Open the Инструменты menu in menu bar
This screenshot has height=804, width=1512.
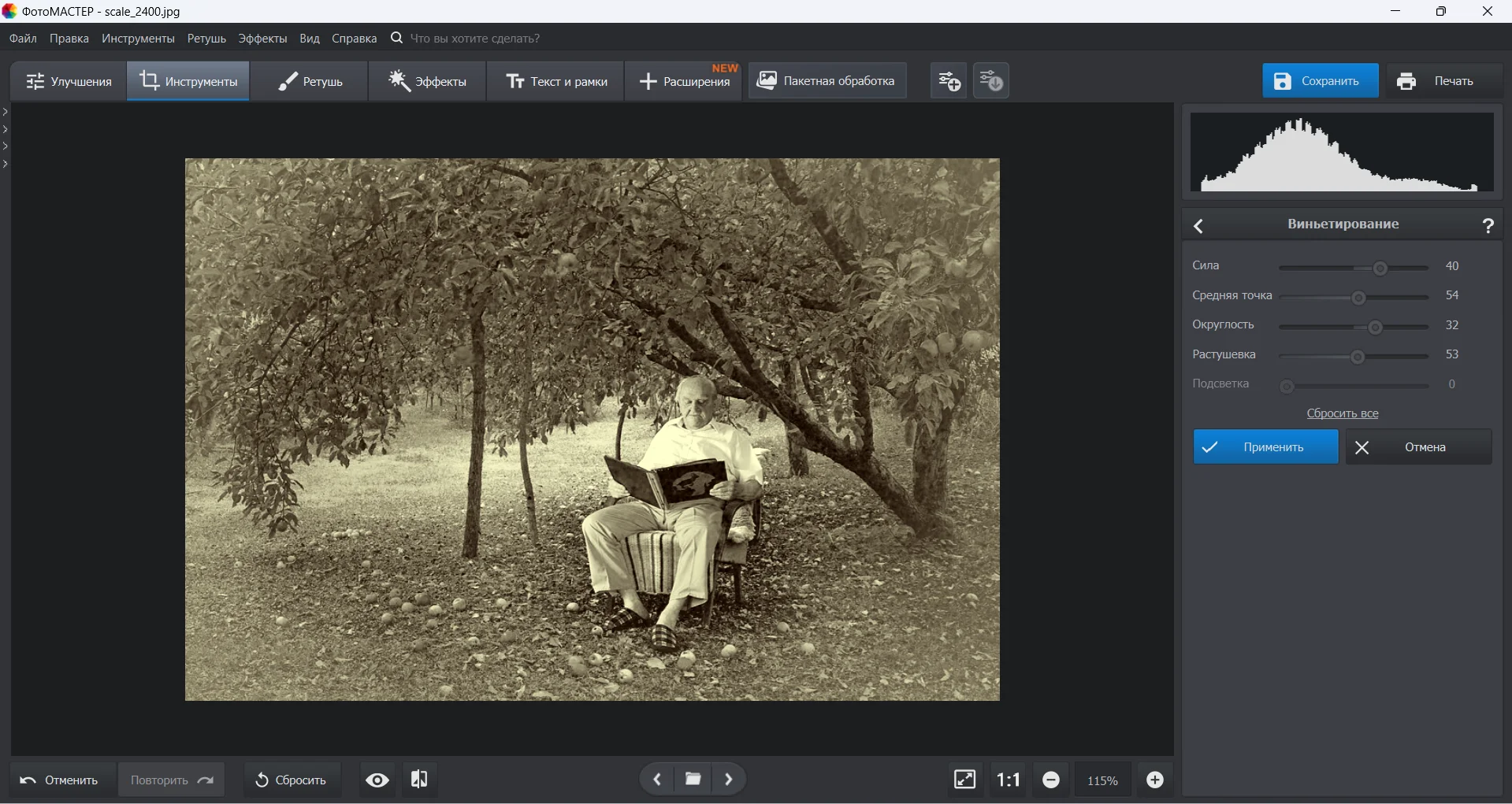138,39
